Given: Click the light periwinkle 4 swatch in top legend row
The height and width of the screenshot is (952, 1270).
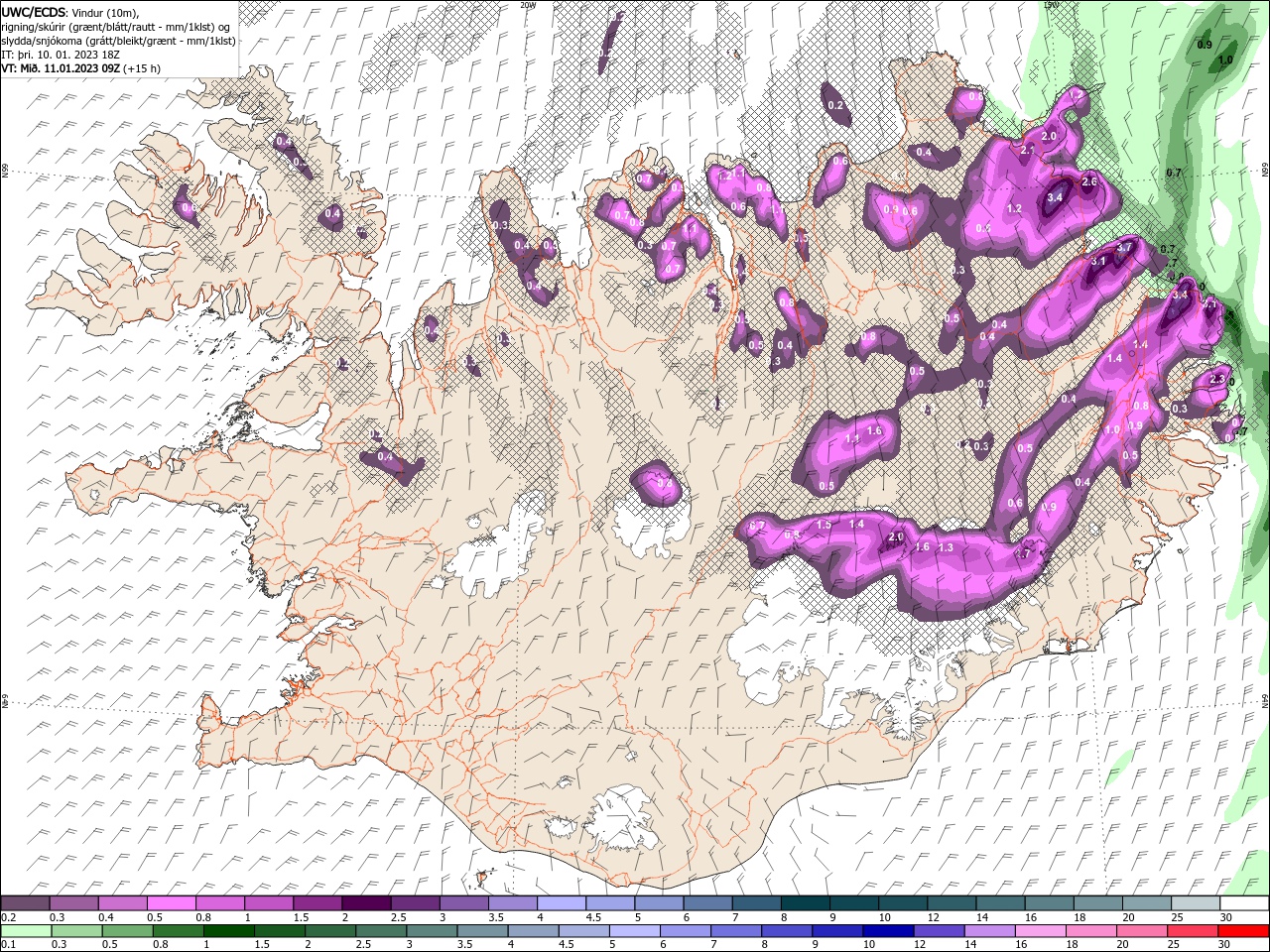Looking at the screenshot, I should pyautogui.click(x=560, y=903).
